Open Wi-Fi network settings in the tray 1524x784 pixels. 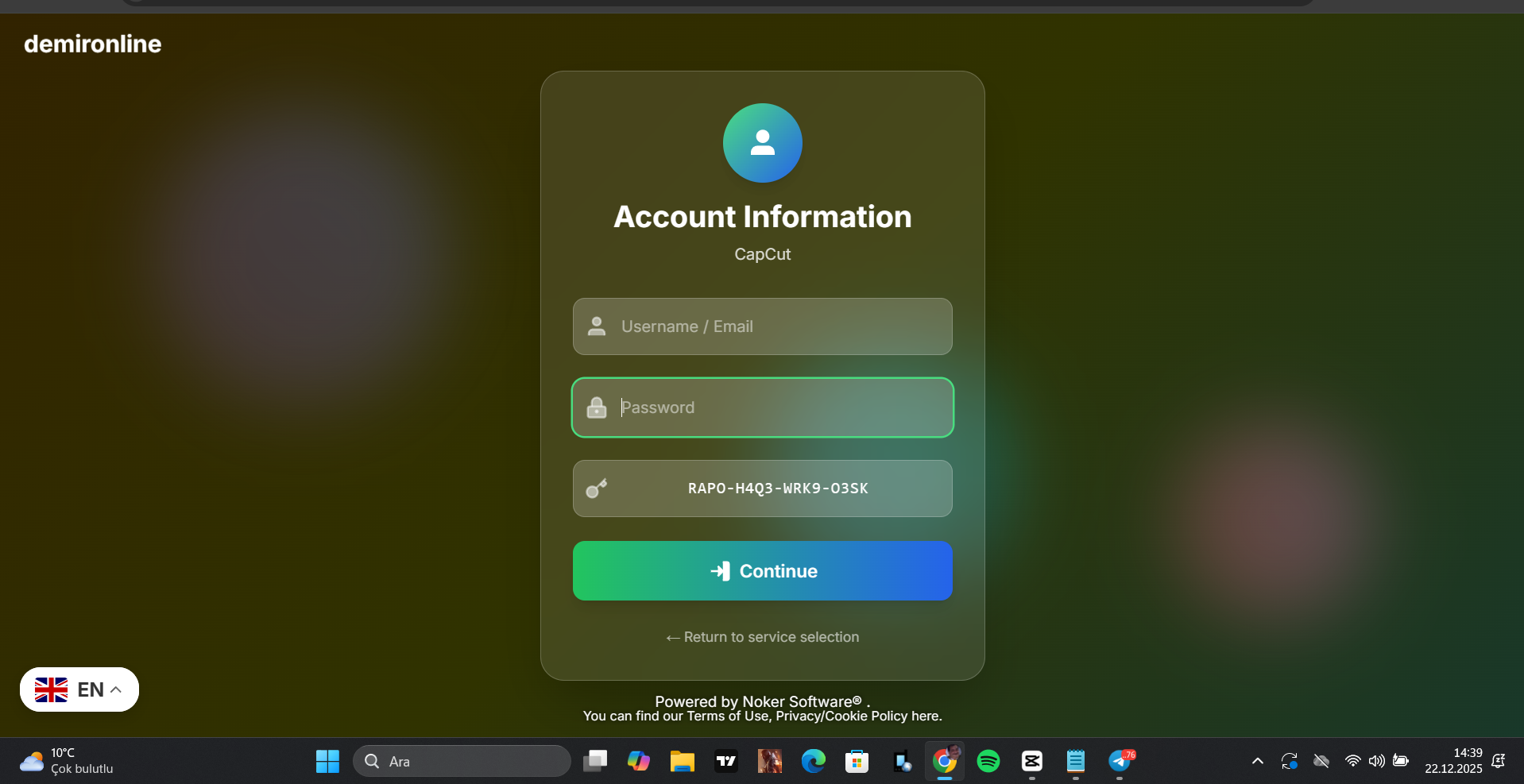click(x=1352, y=761)
